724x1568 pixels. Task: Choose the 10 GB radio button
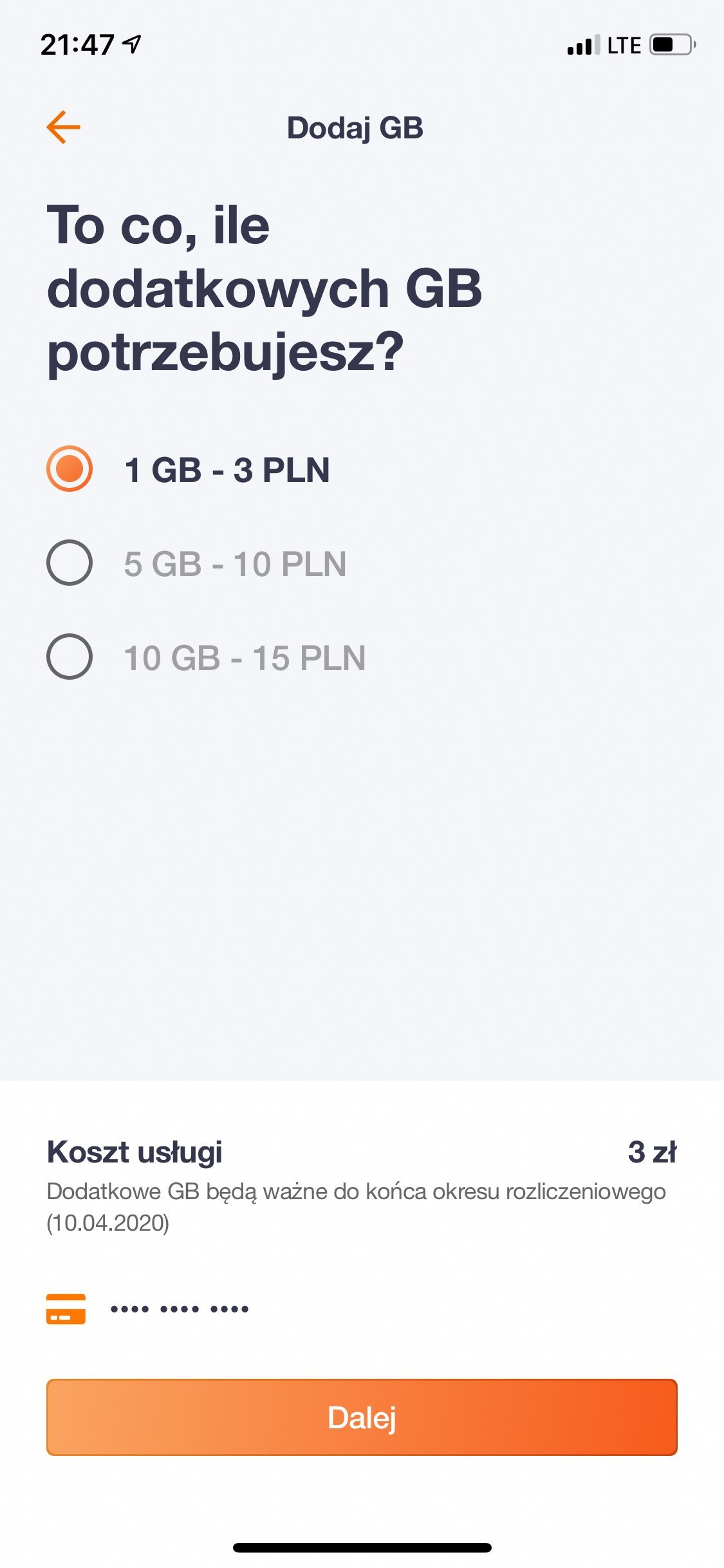click(70, 657)
